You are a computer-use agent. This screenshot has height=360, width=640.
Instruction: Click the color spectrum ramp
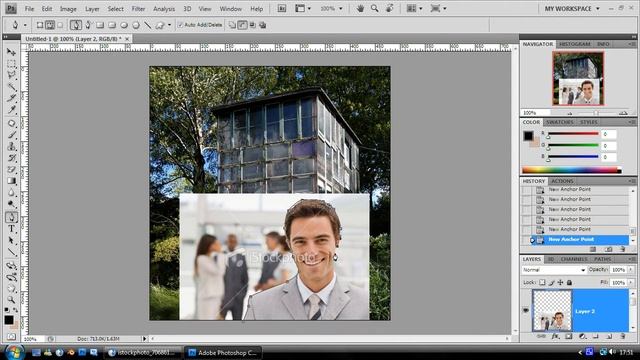pos(572,170)
